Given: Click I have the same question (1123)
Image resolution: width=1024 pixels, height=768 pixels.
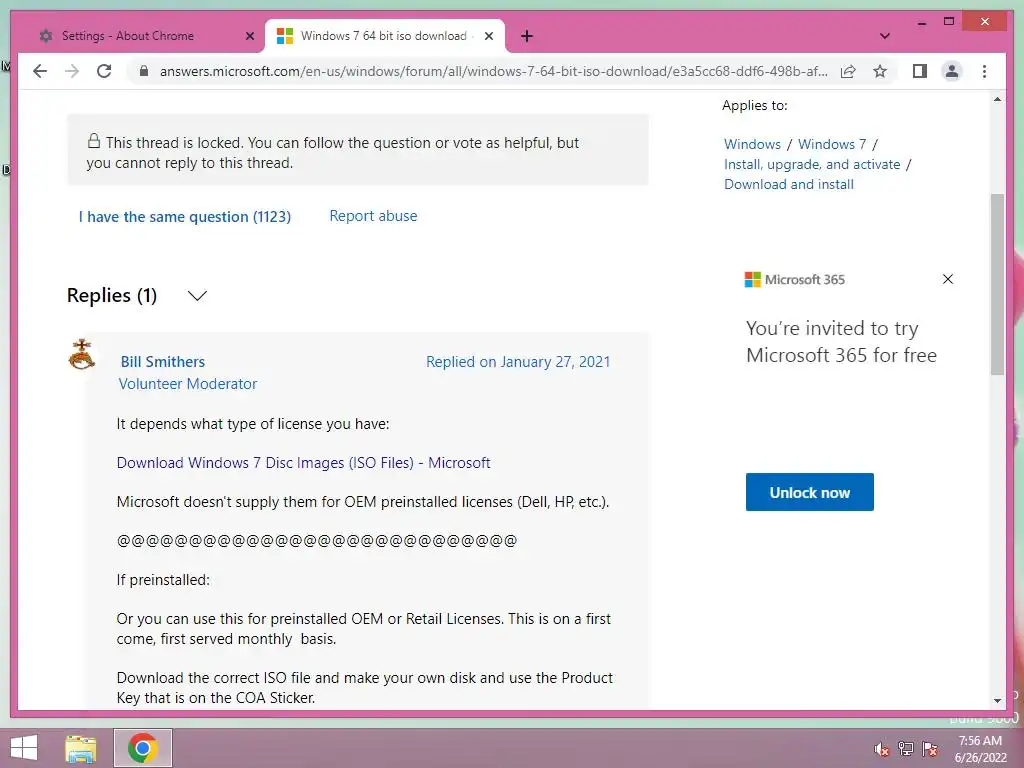Looking at the screenshot, I should click(x=185, y=217).
